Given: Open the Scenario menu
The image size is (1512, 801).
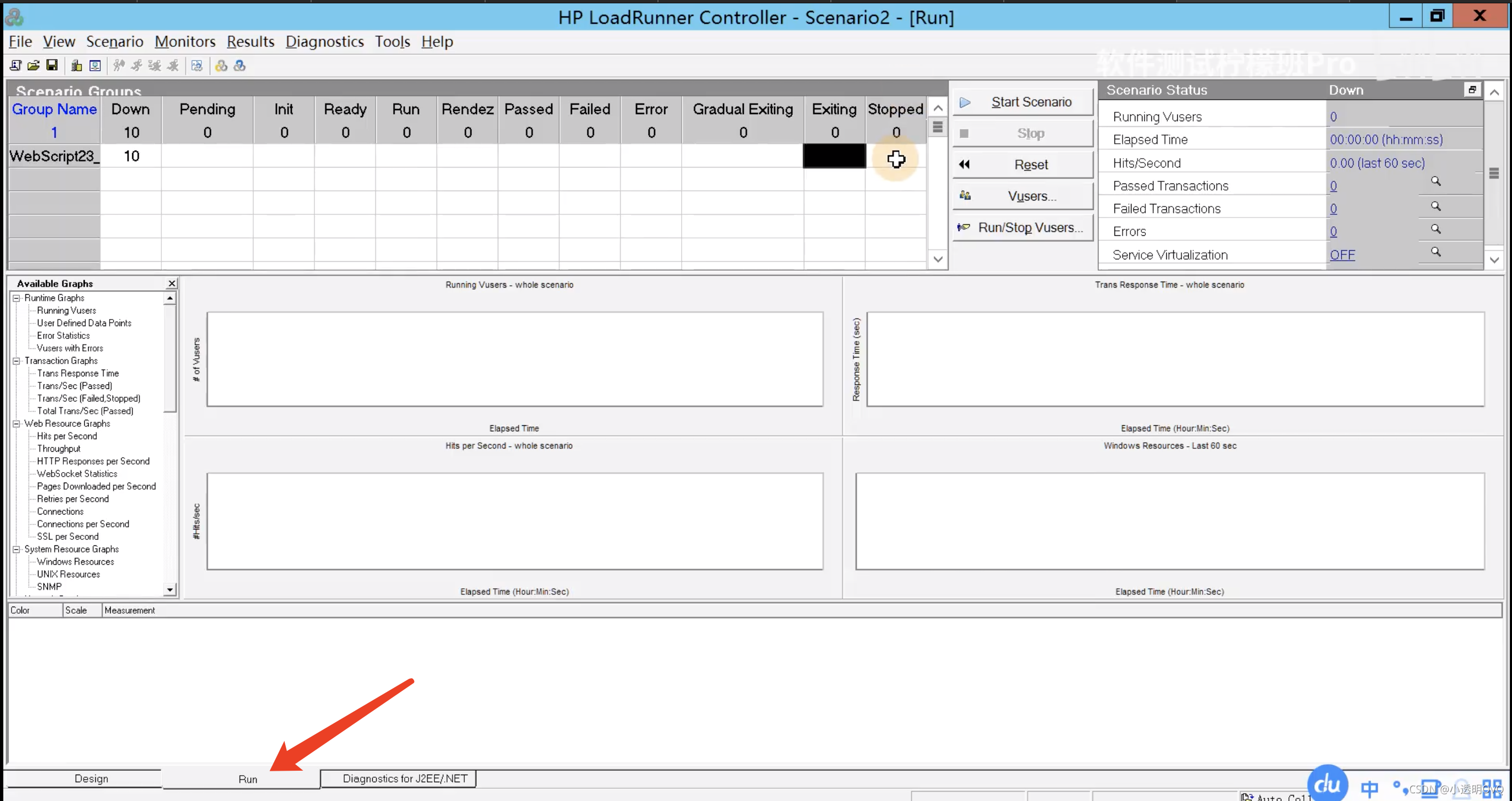Looking at the screenshot, I should pyautogui.click(x=115, y=42).
